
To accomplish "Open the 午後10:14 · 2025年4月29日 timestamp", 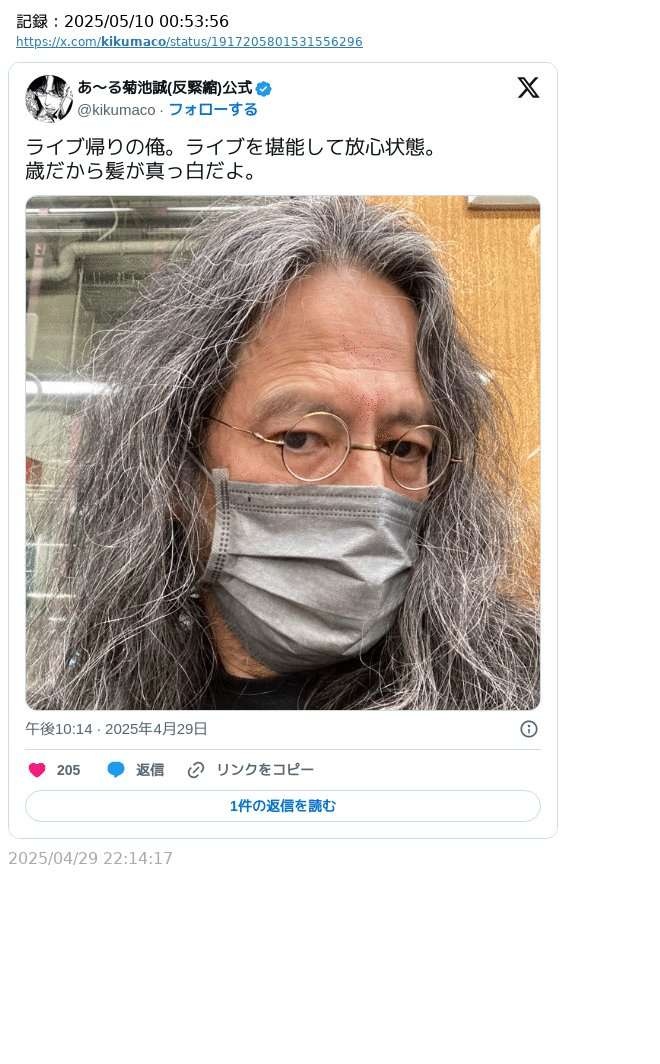I will click(x=116, y=729).
